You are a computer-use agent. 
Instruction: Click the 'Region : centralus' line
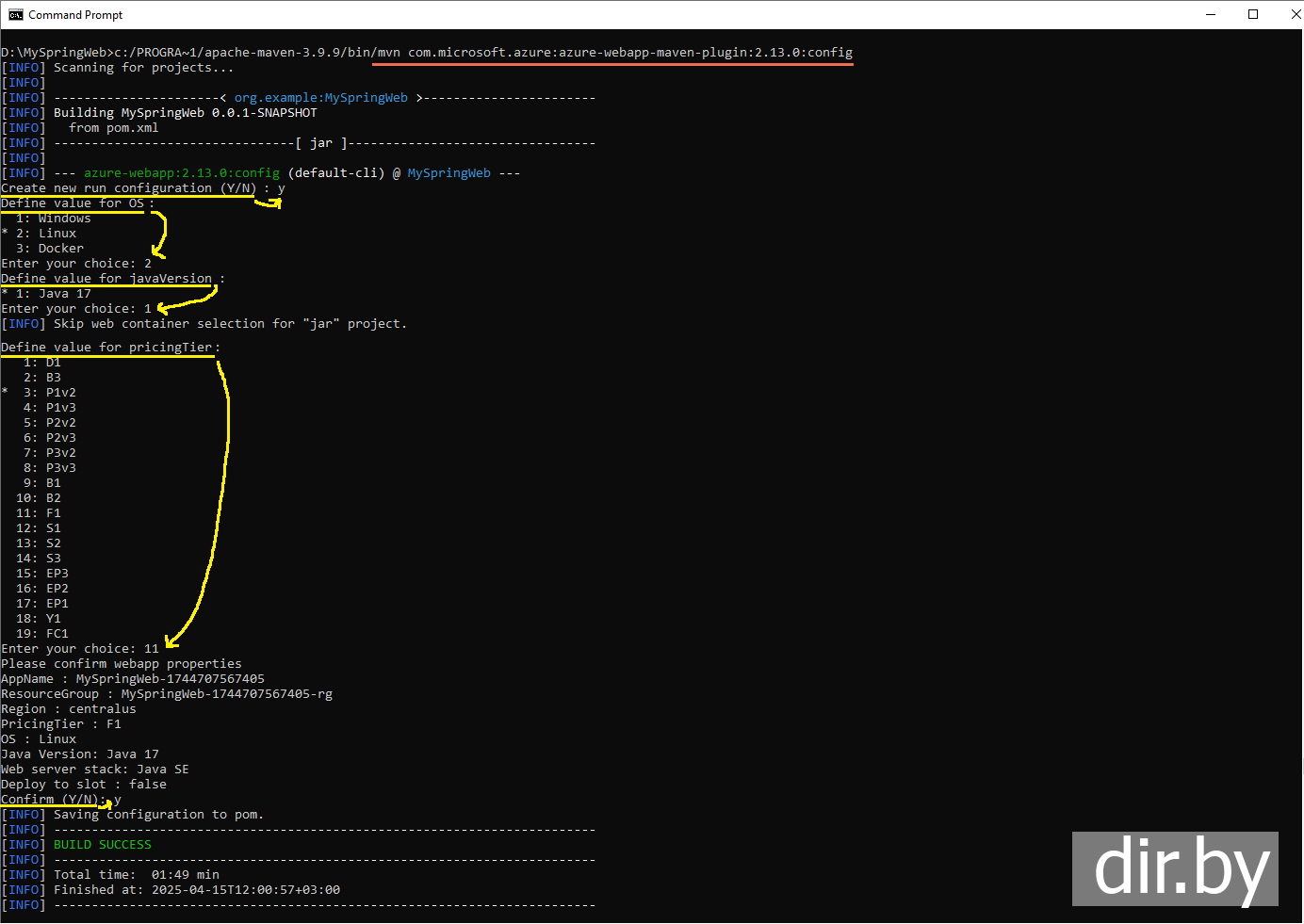68,709
